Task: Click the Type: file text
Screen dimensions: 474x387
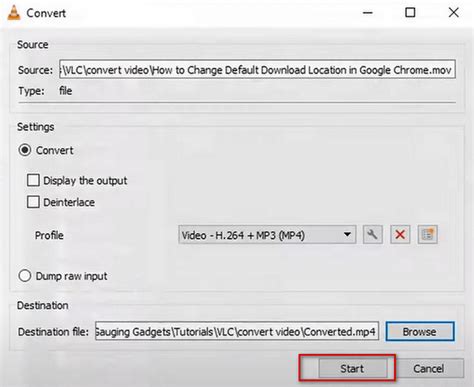Action: 45,91
